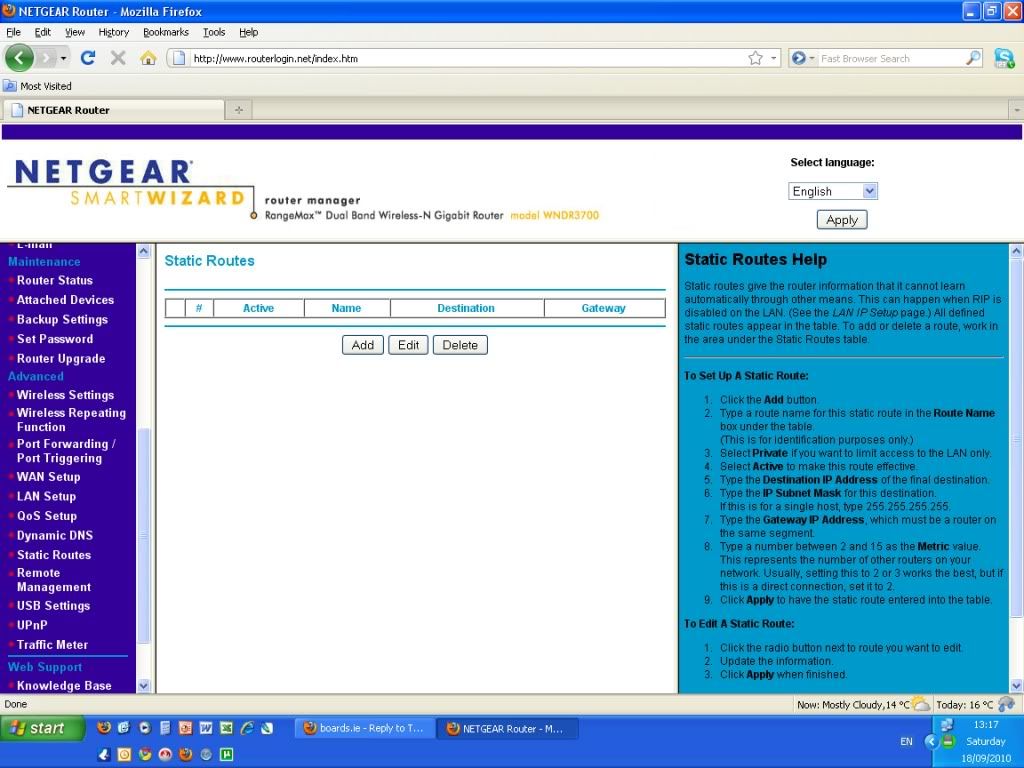Open the Bookmarks menu
Viewport: 1024px width, 768px height.
(166, 32)
